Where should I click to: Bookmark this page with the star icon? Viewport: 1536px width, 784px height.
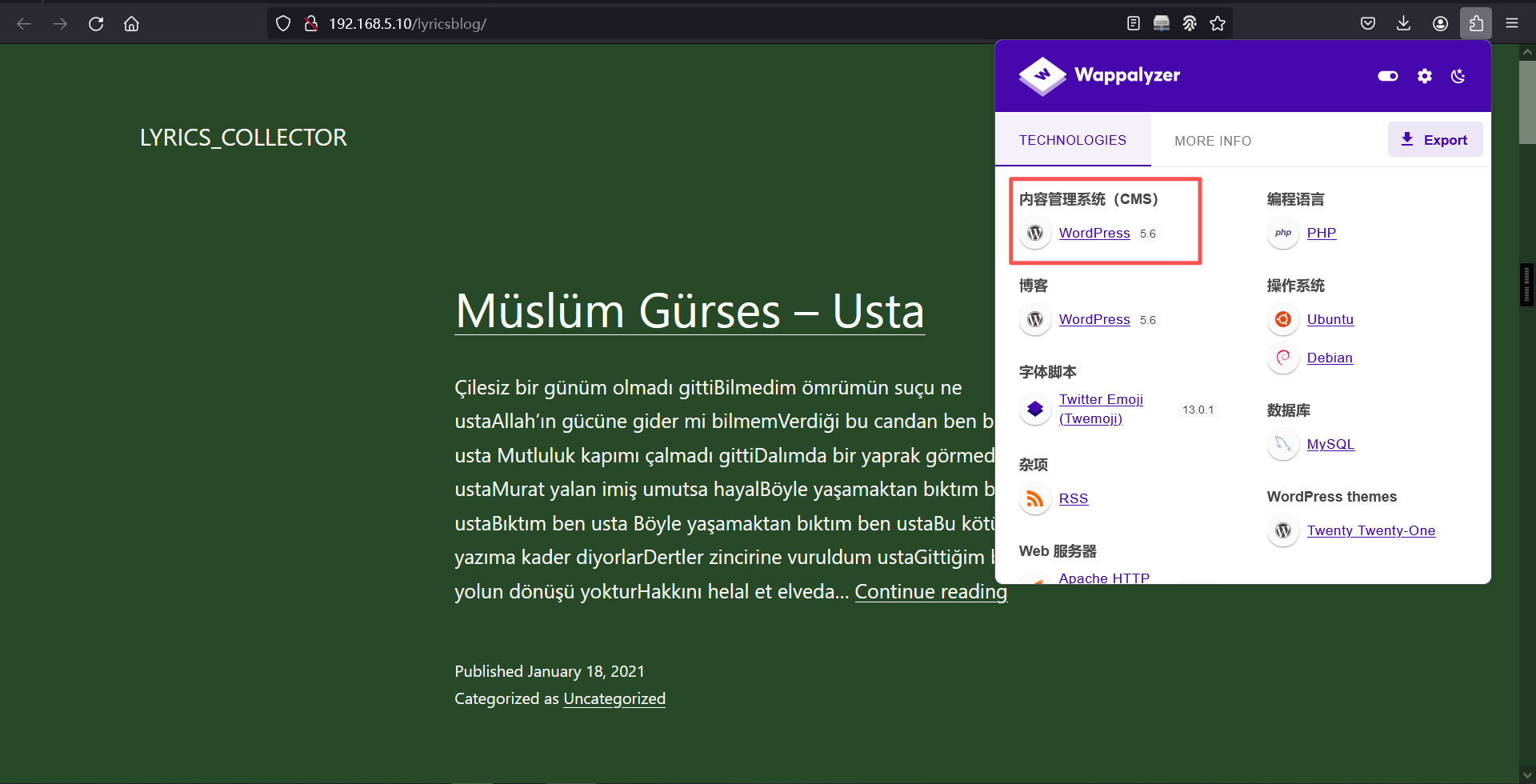point(1218,24)
